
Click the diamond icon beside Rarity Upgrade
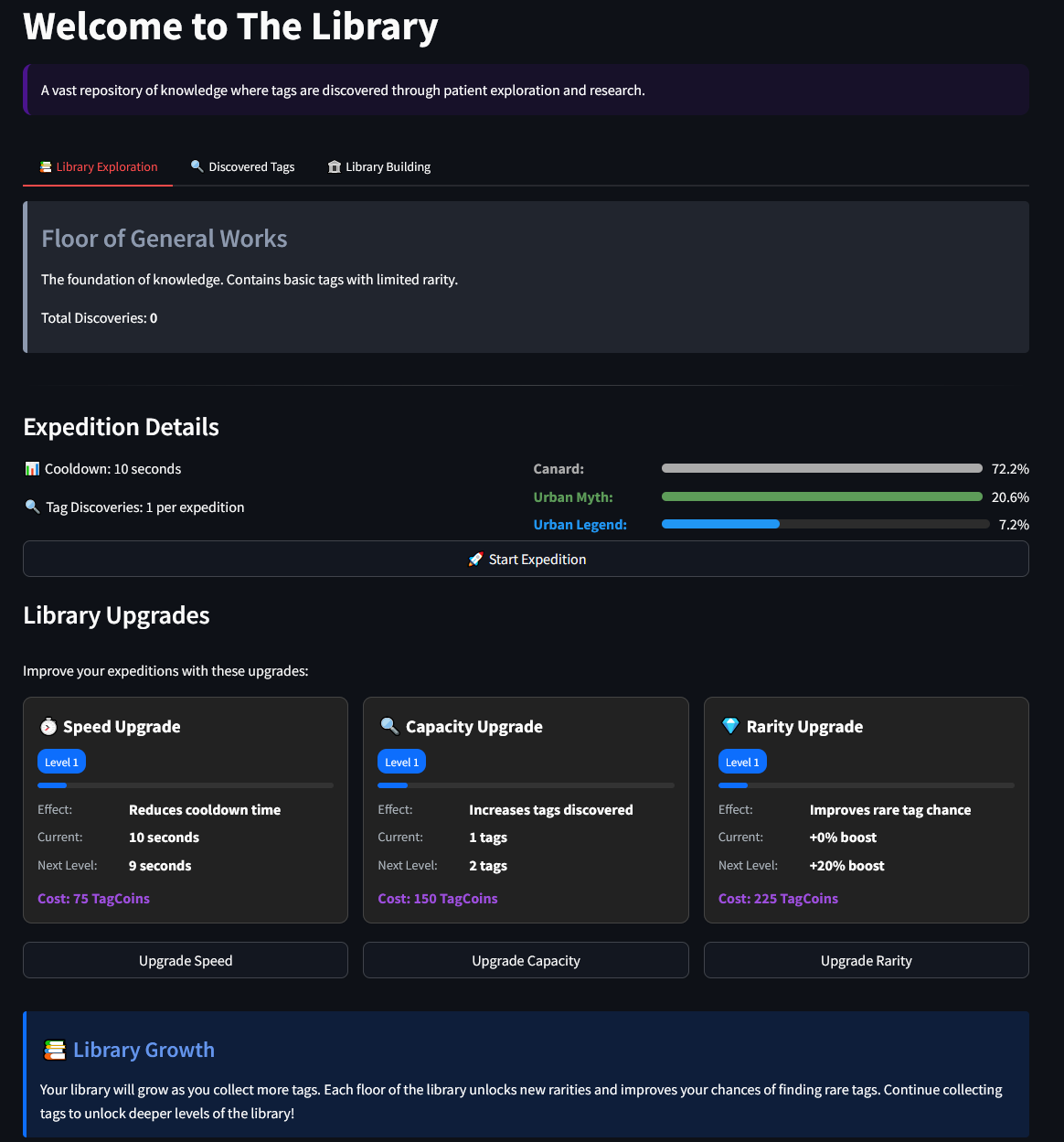[730, 727]
